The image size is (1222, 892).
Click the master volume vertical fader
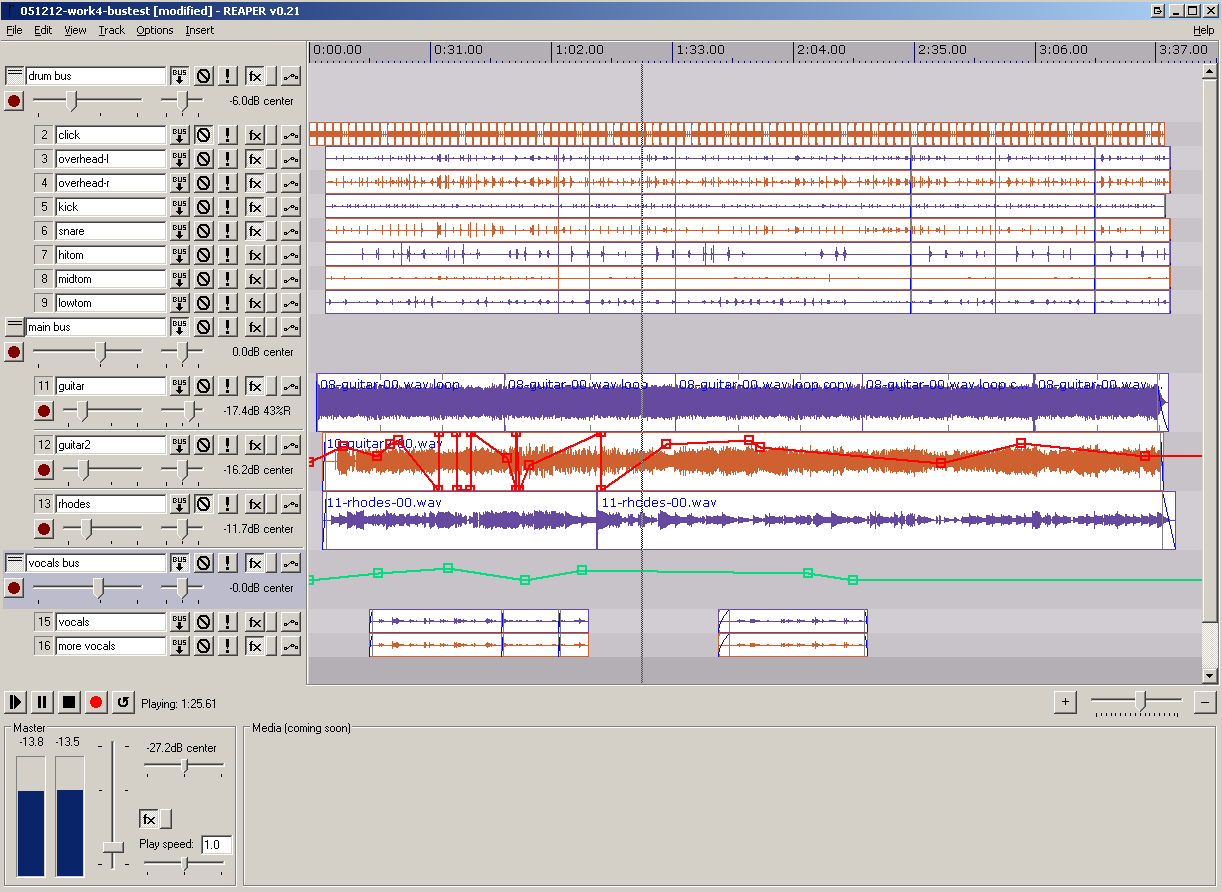coord(113,847)
